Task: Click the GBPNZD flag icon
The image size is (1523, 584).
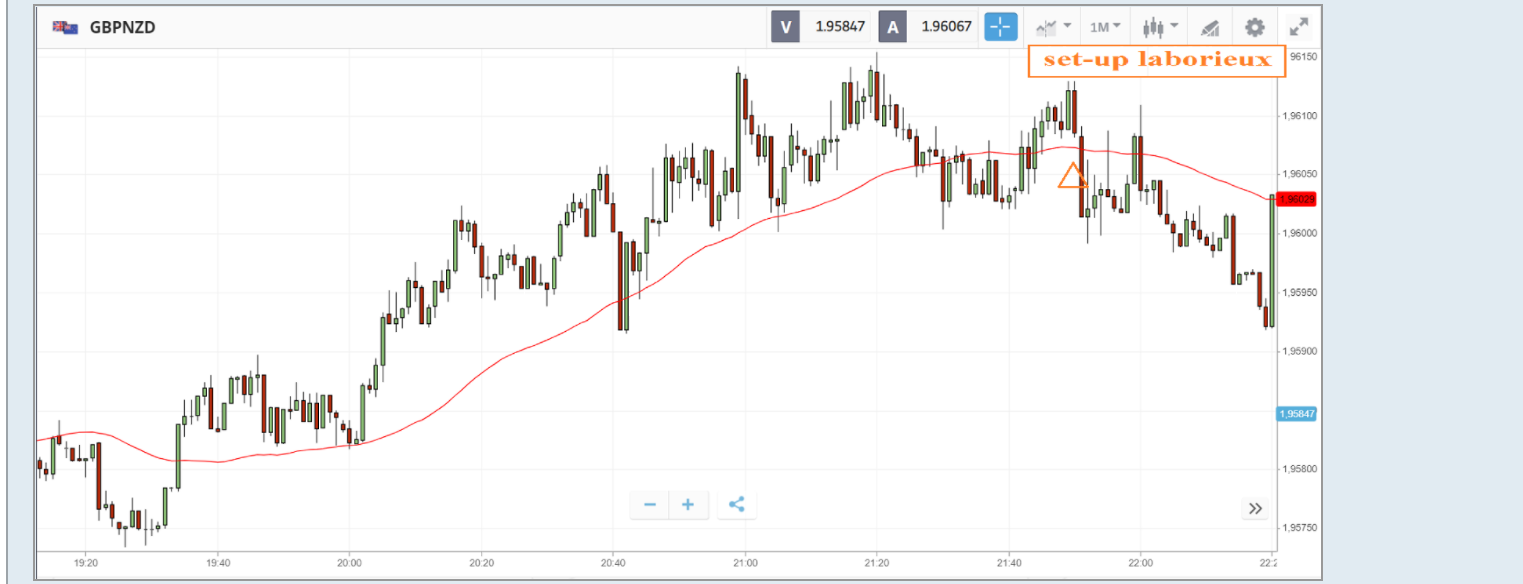Action: 65,27
